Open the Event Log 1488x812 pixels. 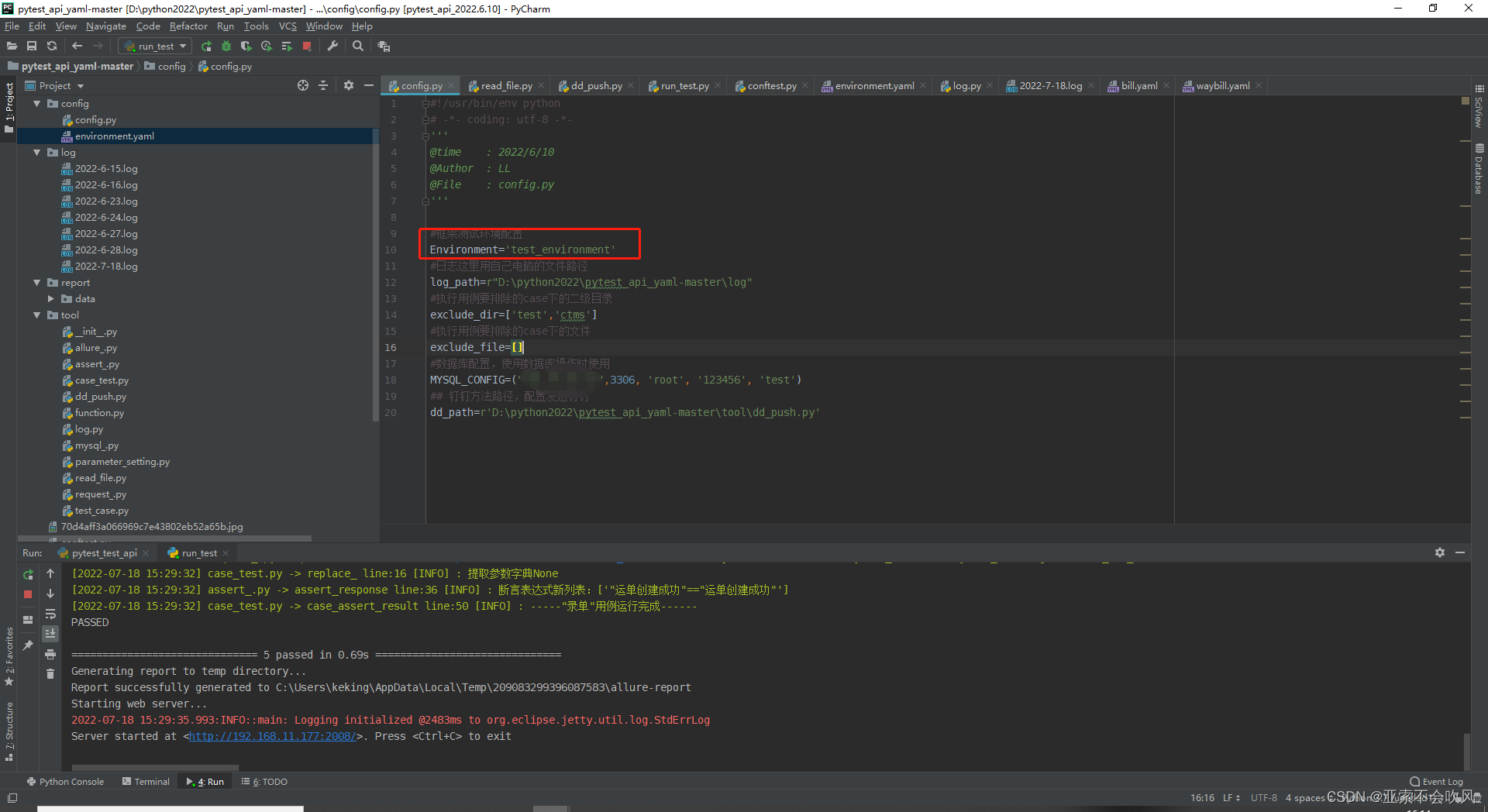pyautogui.click(x=1436, y=782)
